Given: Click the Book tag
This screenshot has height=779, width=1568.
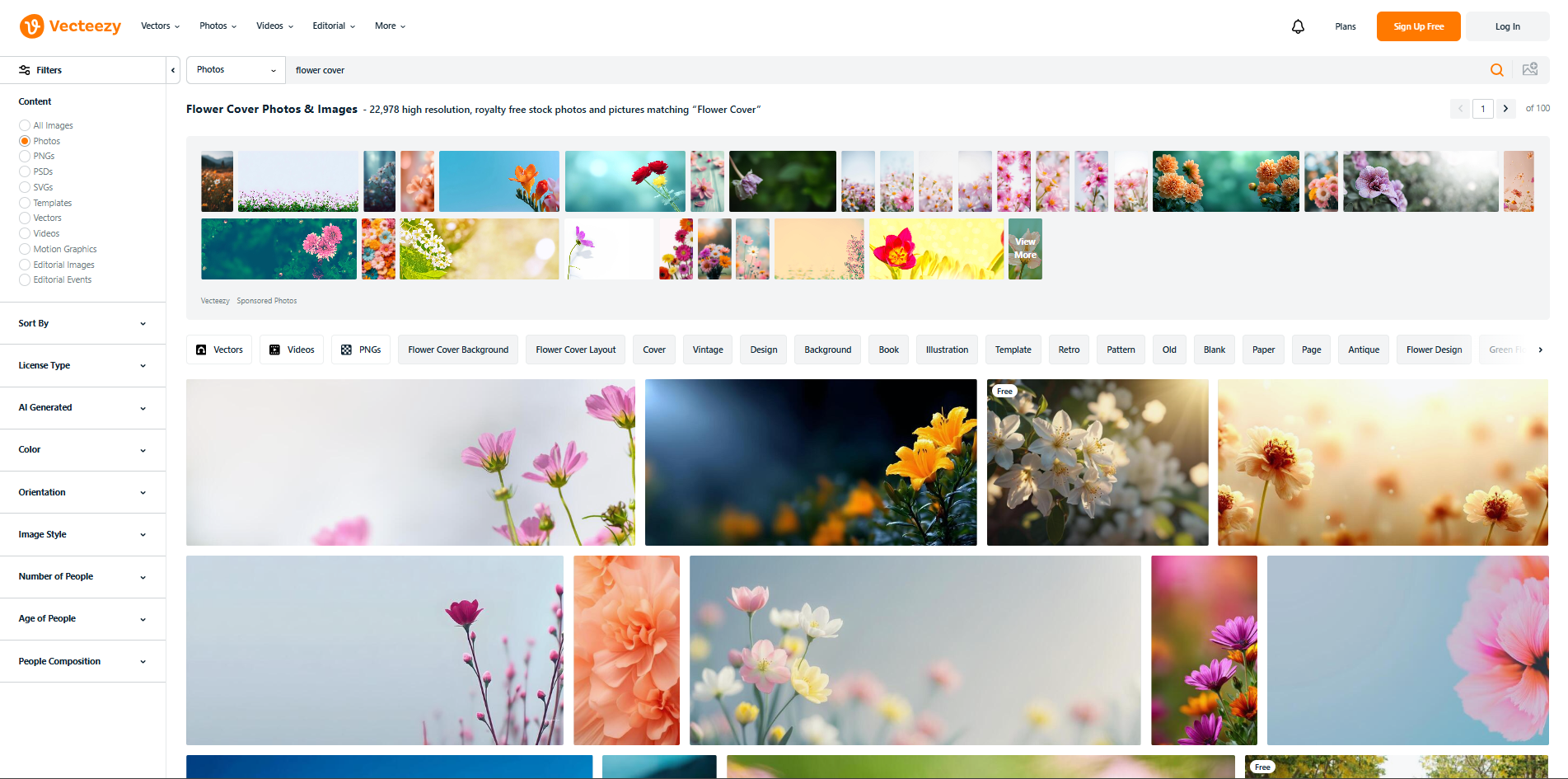Looking at the screenshot, I should pyautogui.click(x=888, y=350).
